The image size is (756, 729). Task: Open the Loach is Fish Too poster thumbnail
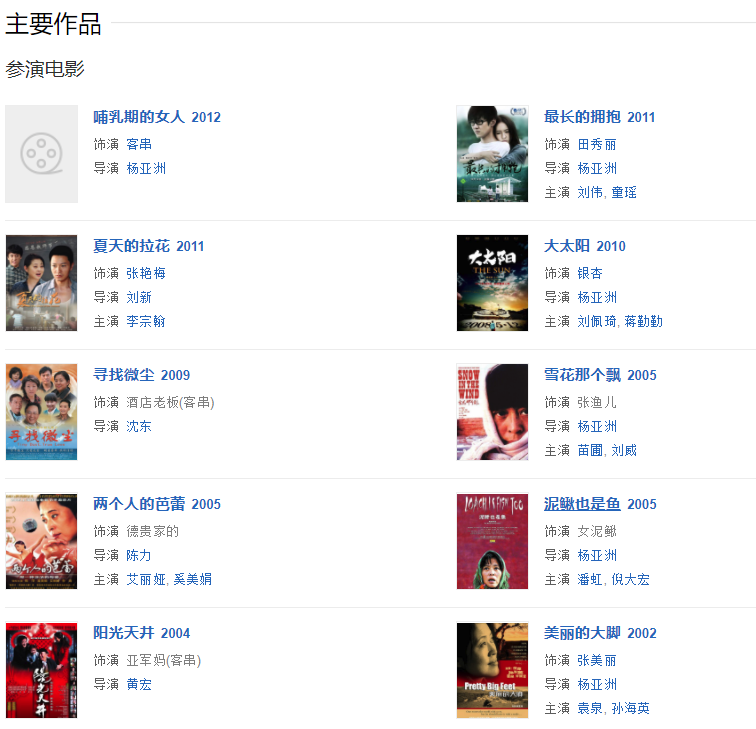pyautogui.click(x=492, y=541)
